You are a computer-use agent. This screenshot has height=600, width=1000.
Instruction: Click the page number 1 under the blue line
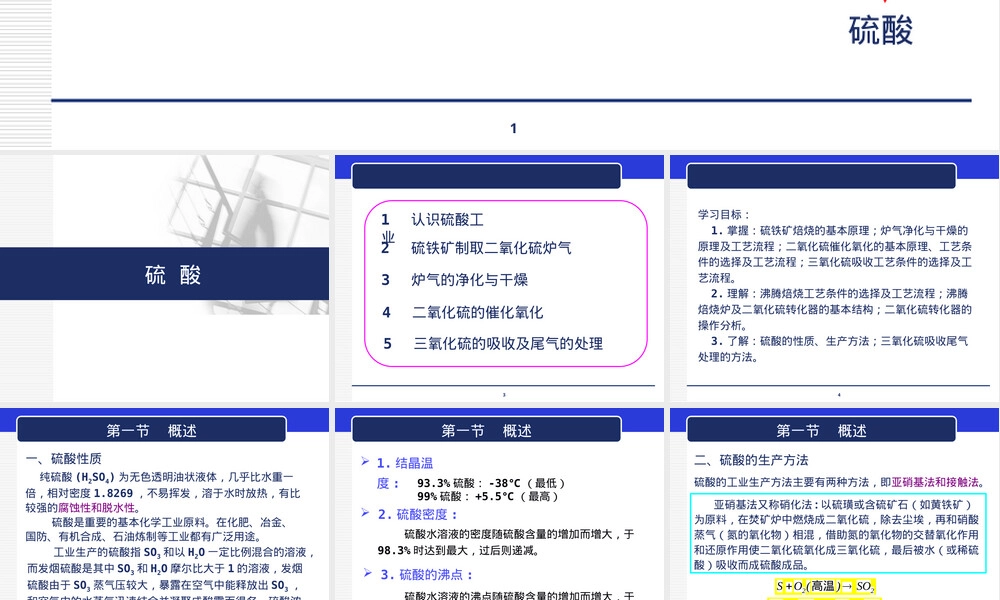(513, 128)
